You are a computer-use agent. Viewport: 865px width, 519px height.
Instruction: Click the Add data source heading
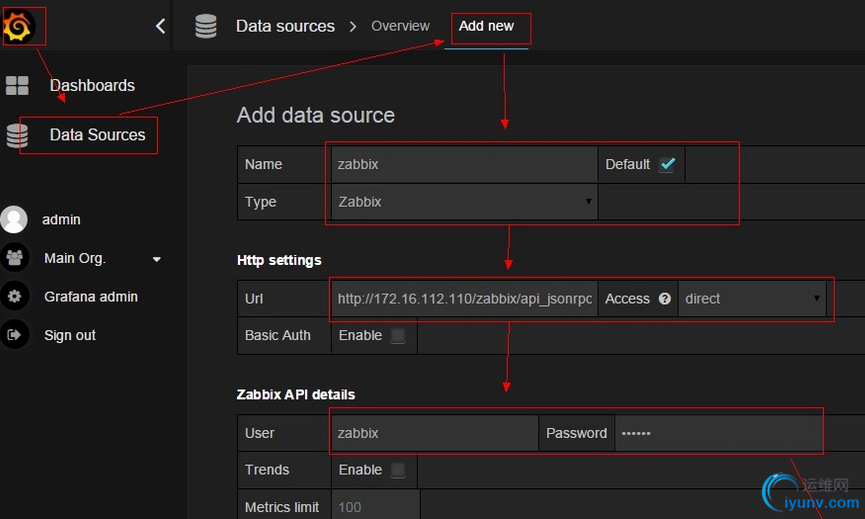coord(316,115)
